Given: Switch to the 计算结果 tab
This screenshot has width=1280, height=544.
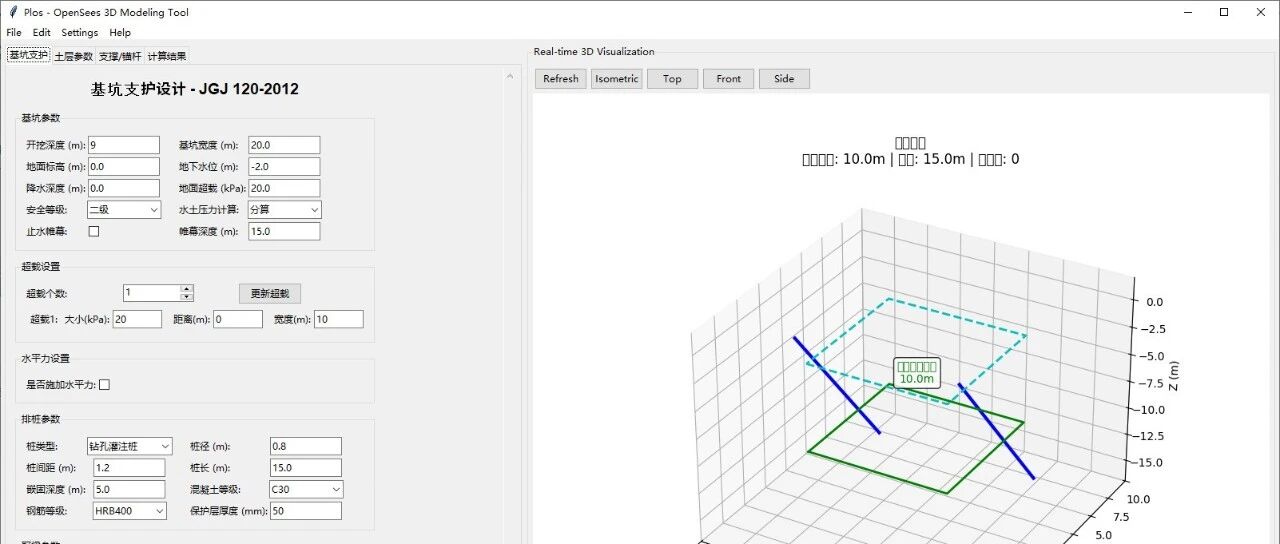Looking at the screenshot, I should (167, 56).
